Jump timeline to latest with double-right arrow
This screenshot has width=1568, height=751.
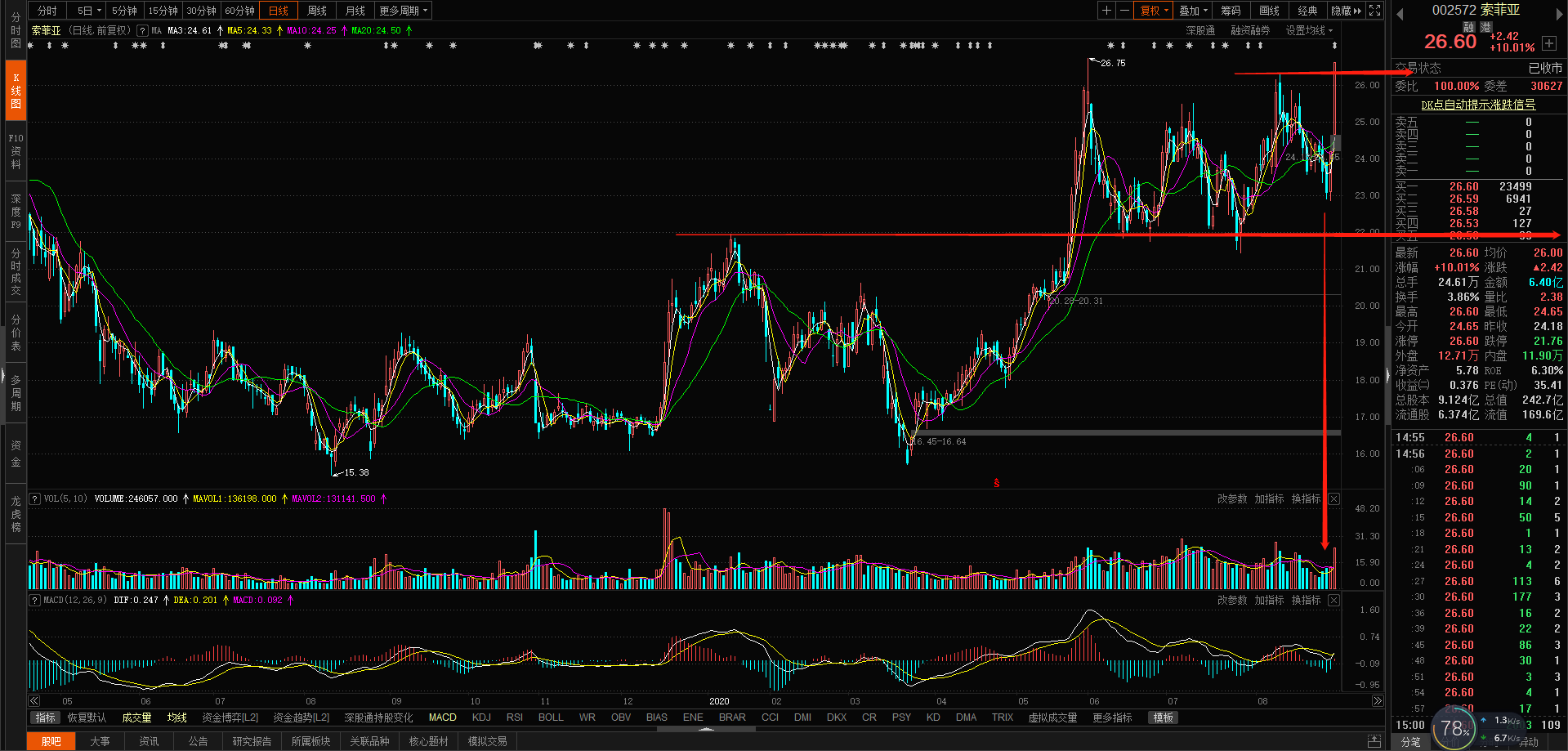(1378, 701)
